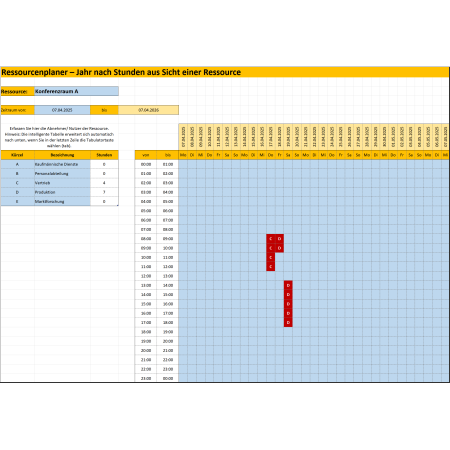
Task: Click the first date header 07.04.2025 column
Action: click(183, 137)
